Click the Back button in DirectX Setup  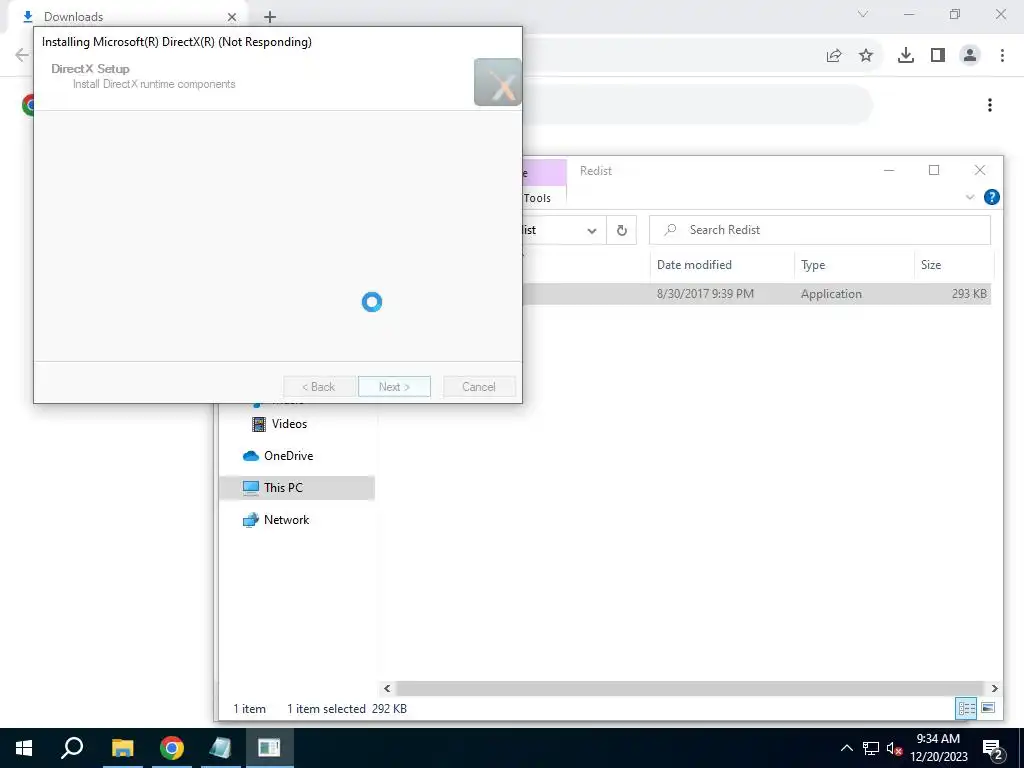319,387
